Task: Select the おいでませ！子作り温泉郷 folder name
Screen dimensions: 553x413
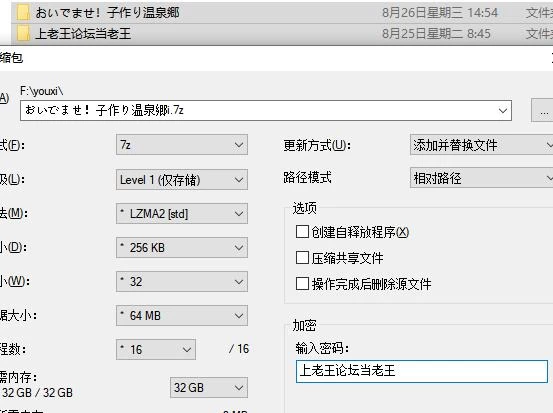Action: [x=108, y=13]
